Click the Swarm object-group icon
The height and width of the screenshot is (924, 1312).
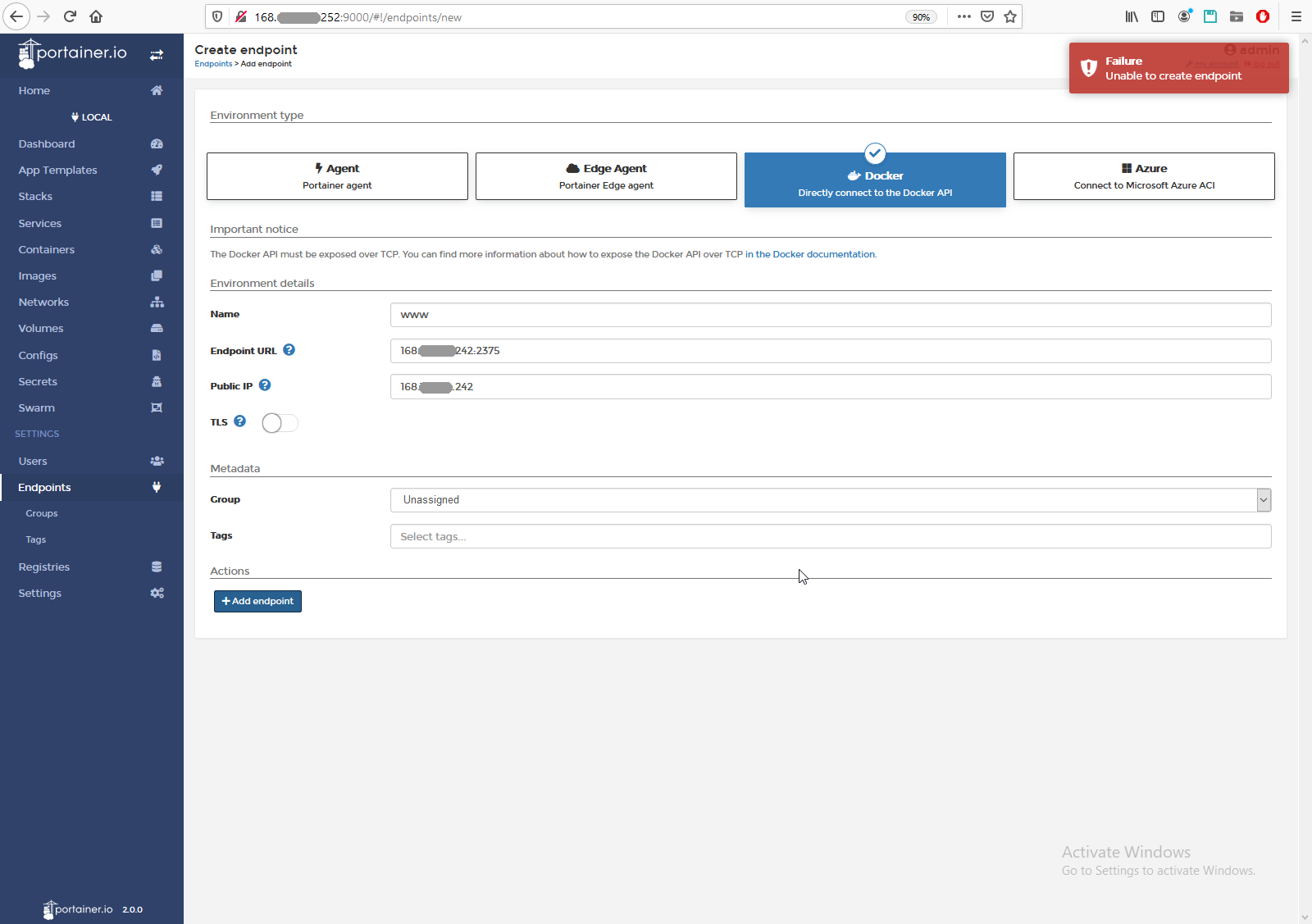[157, 407]
